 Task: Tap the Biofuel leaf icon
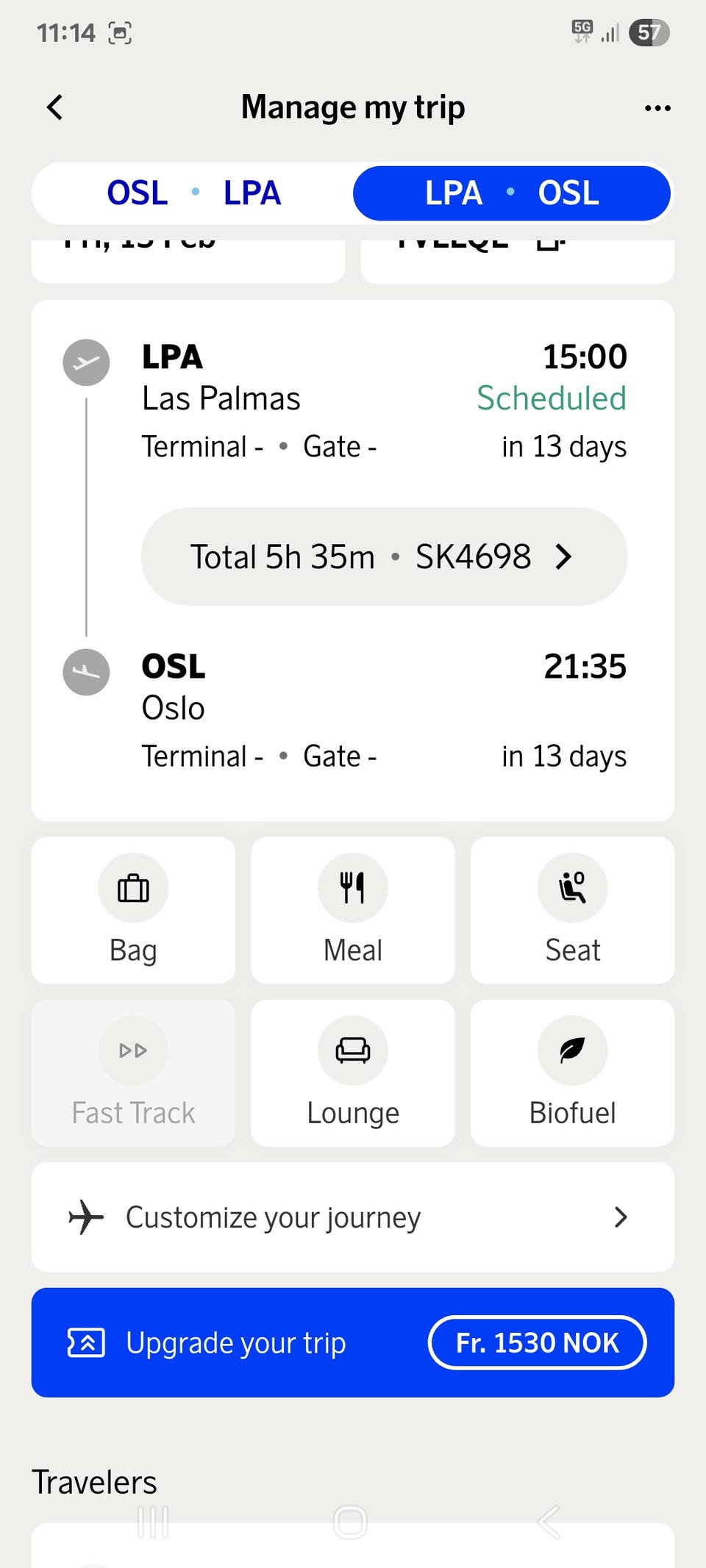[572, 1050]
